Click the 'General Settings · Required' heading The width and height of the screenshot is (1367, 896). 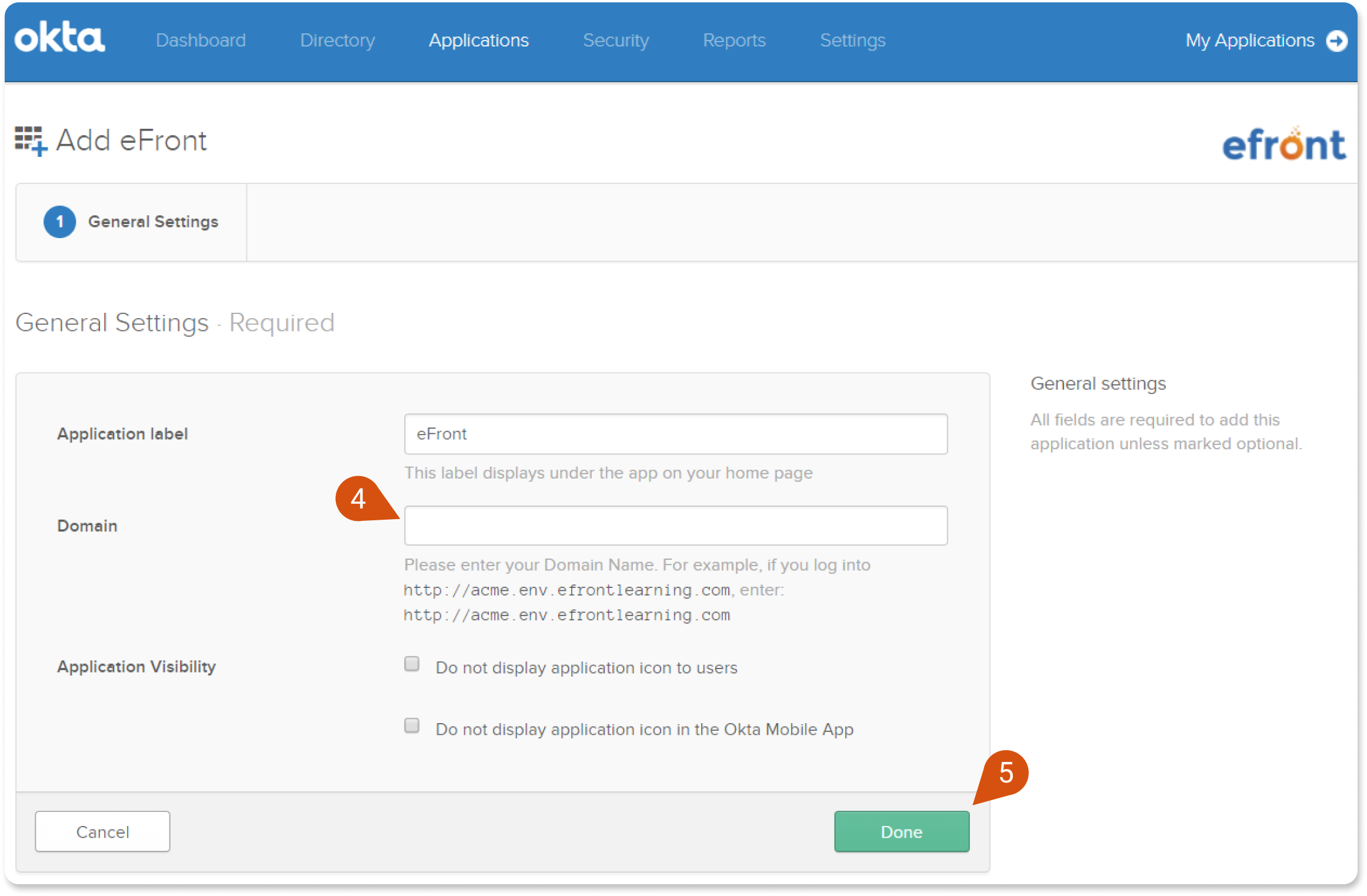pyautogui.click(x=175, y=323)
